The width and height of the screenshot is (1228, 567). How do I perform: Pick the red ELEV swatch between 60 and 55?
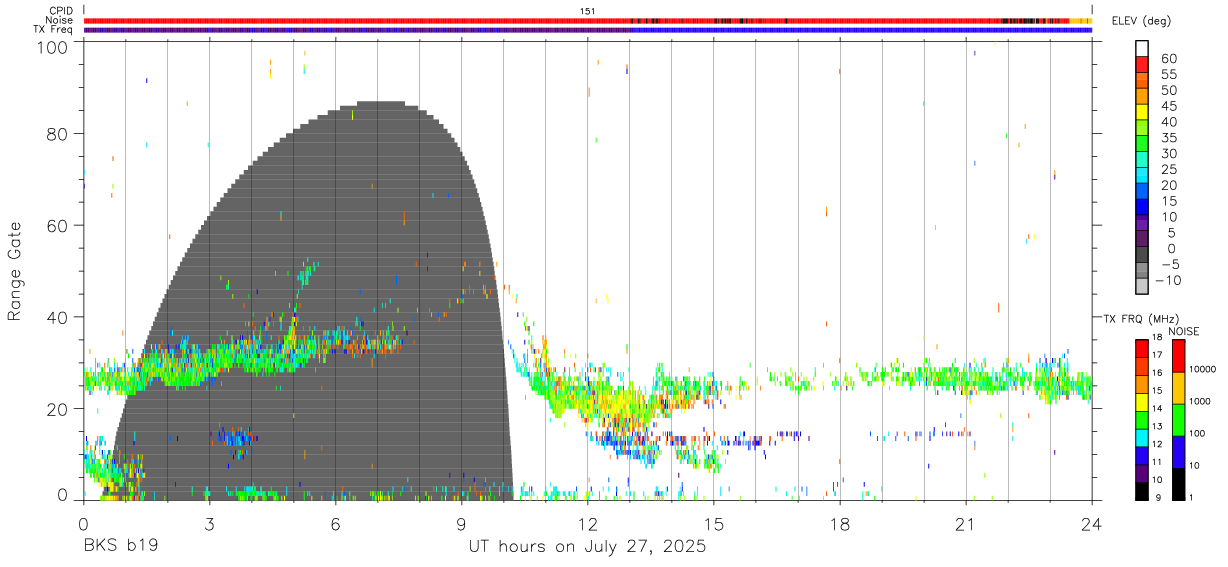point(1142,65)
